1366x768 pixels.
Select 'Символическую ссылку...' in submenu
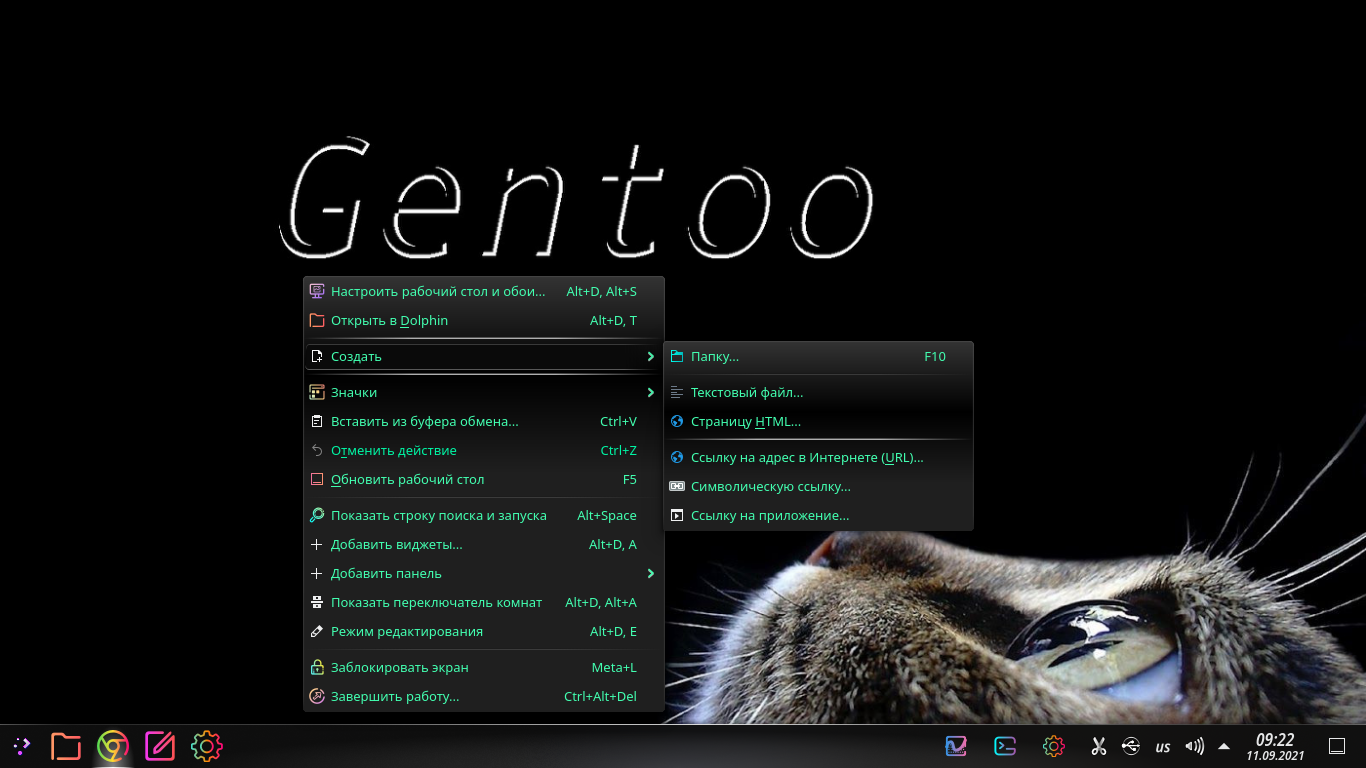coord(818,486)
